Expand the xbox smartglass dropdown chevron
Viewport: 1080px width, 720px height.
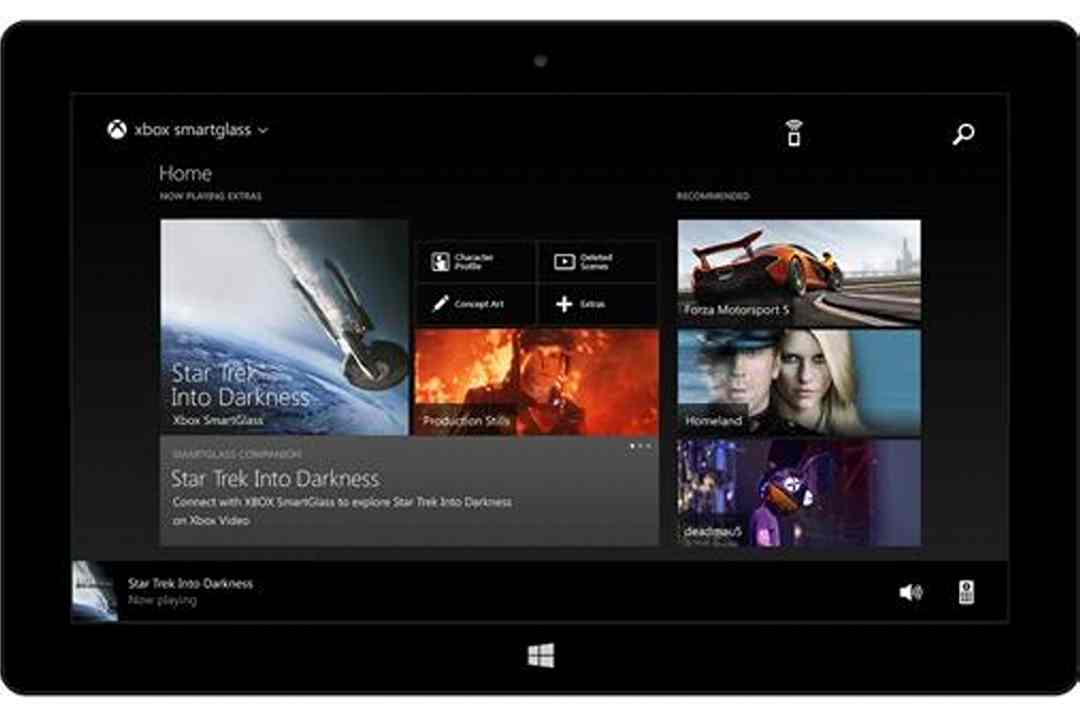point(262,130)
